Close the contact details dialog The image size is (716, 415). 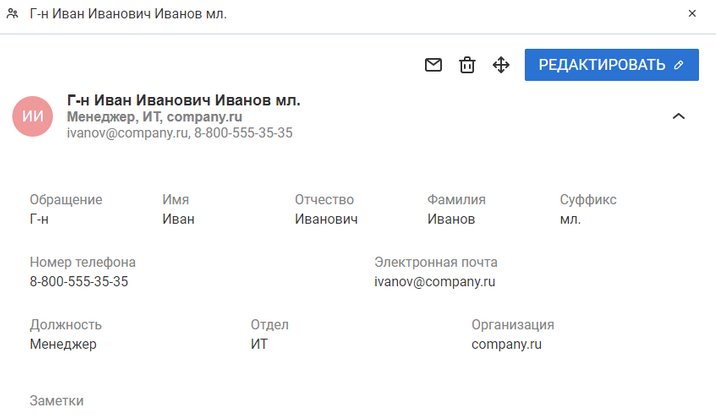coord(692,14)
